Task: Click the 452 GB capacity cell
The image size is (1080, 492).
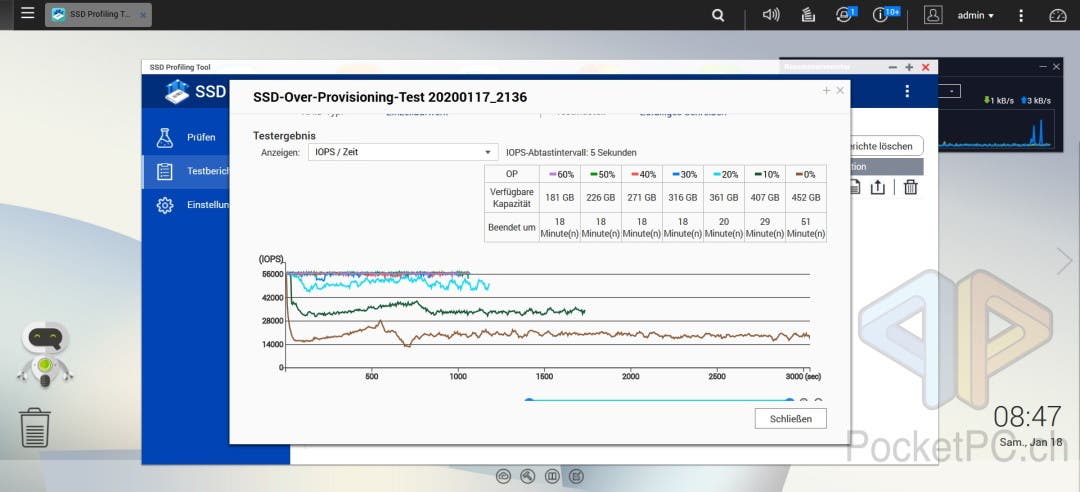Action: 806,197
